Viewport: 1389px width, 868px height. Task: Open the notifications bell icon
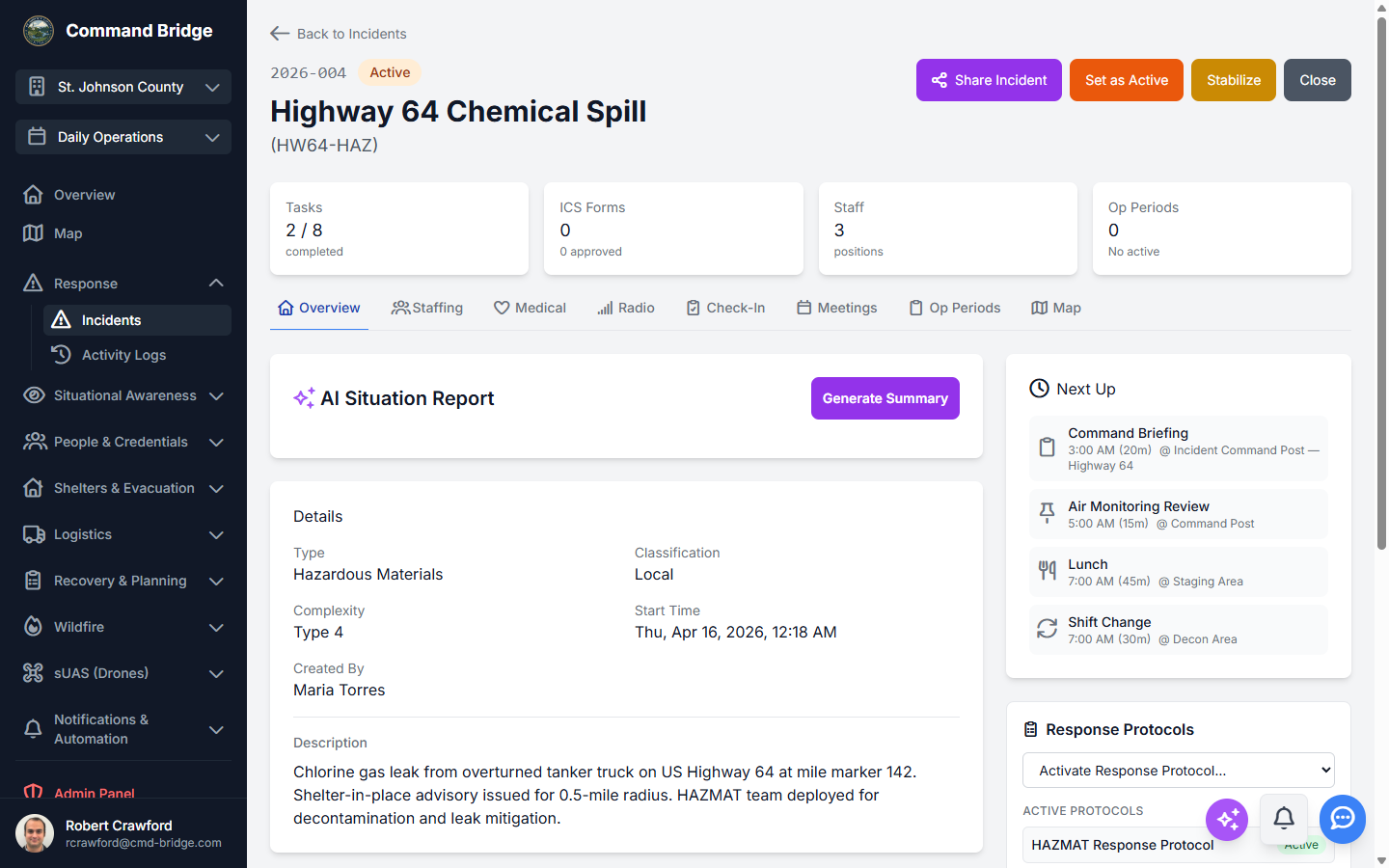[1284, 819]
